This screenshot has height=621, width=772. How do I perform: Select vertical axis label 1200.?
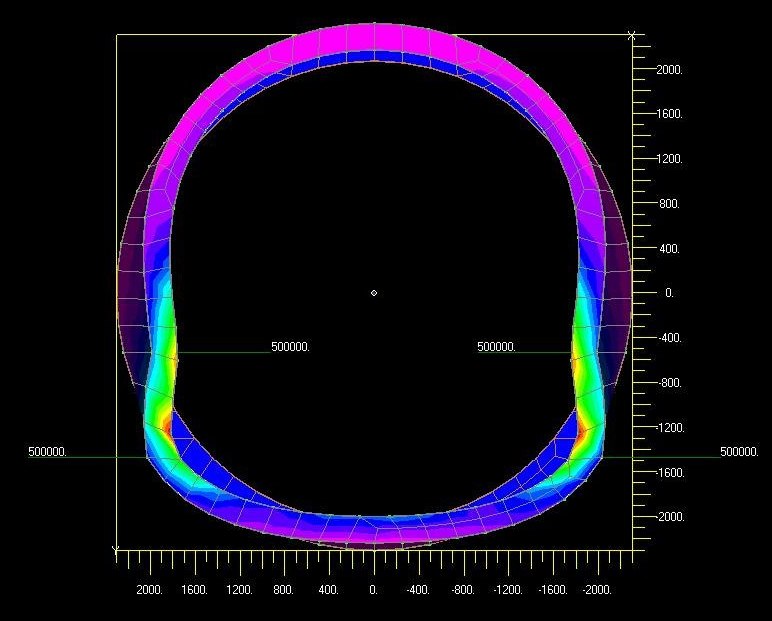tap(669, 159)
